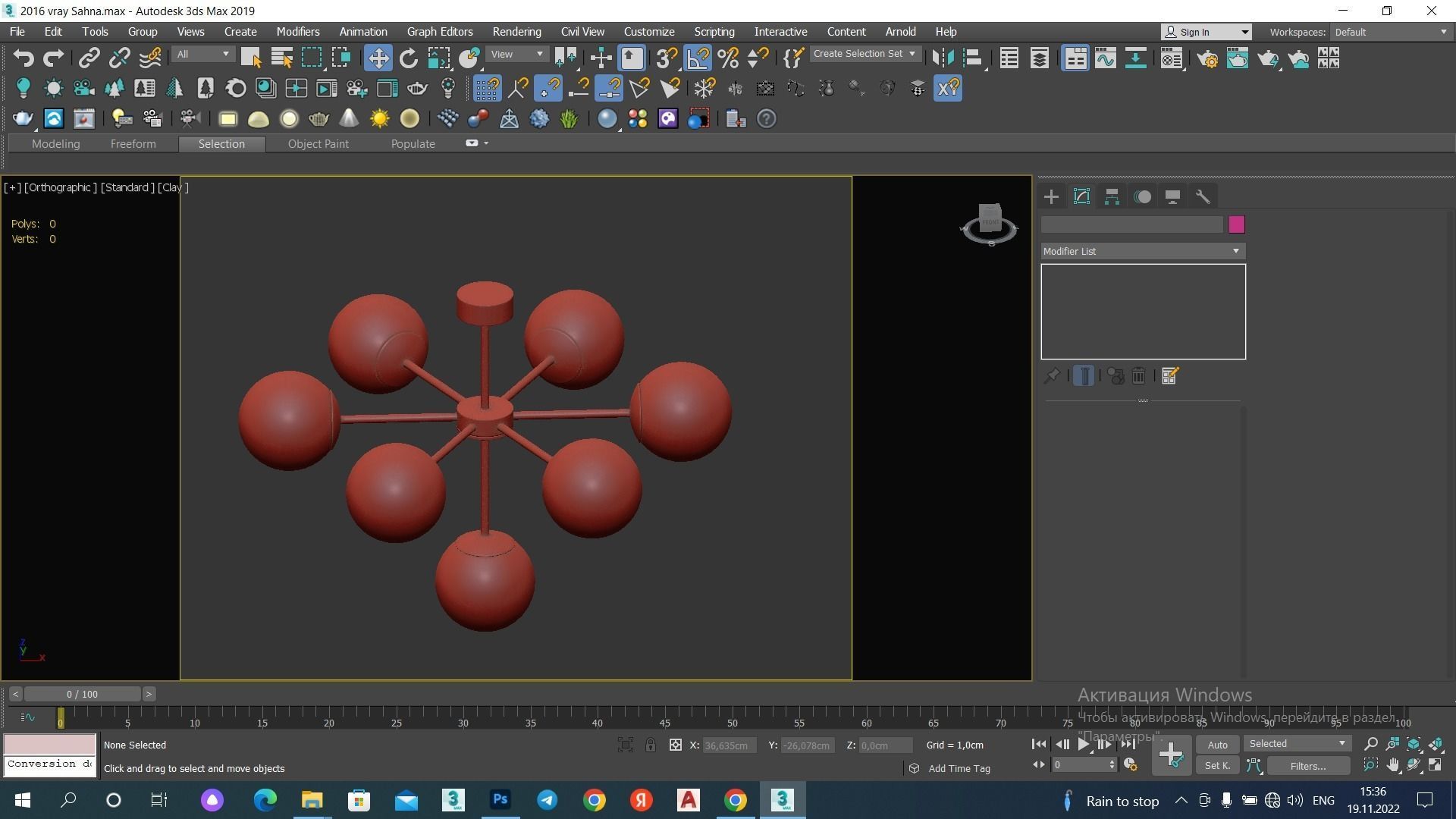1456x819 pixels.
Task: Open the Motion command panel tab
Action: [x=1143, y=197]
